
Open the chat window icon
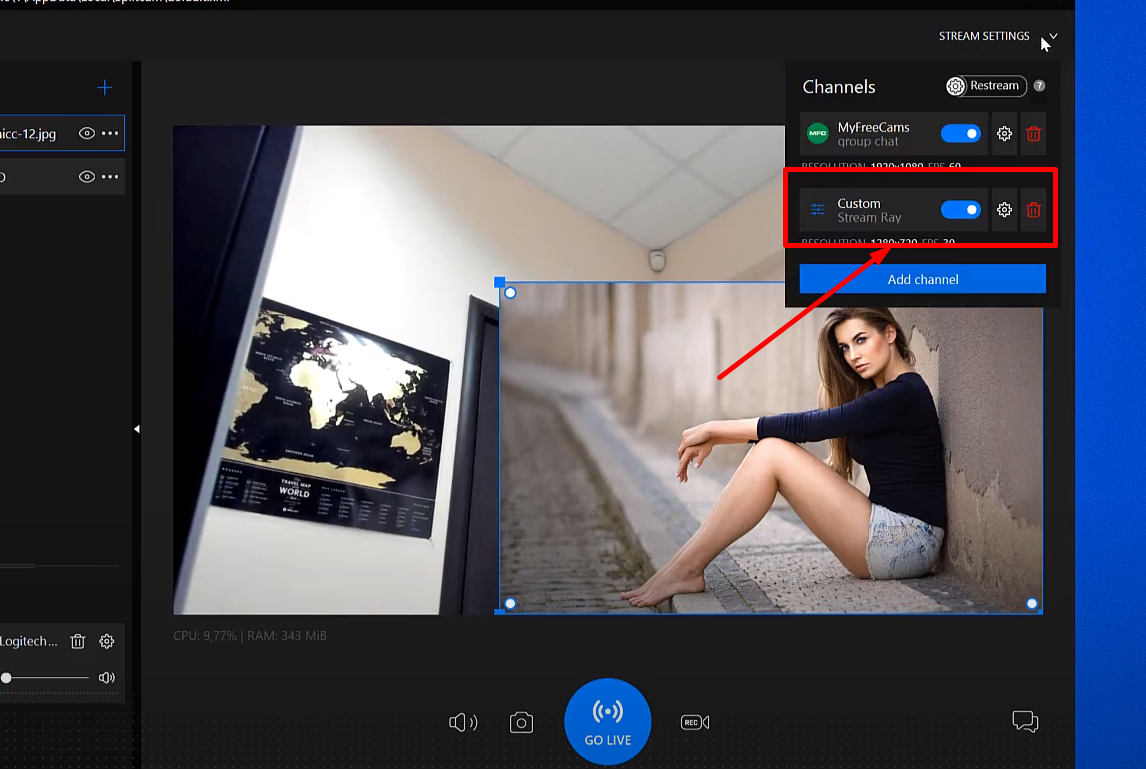click(x=1025, y=721)
